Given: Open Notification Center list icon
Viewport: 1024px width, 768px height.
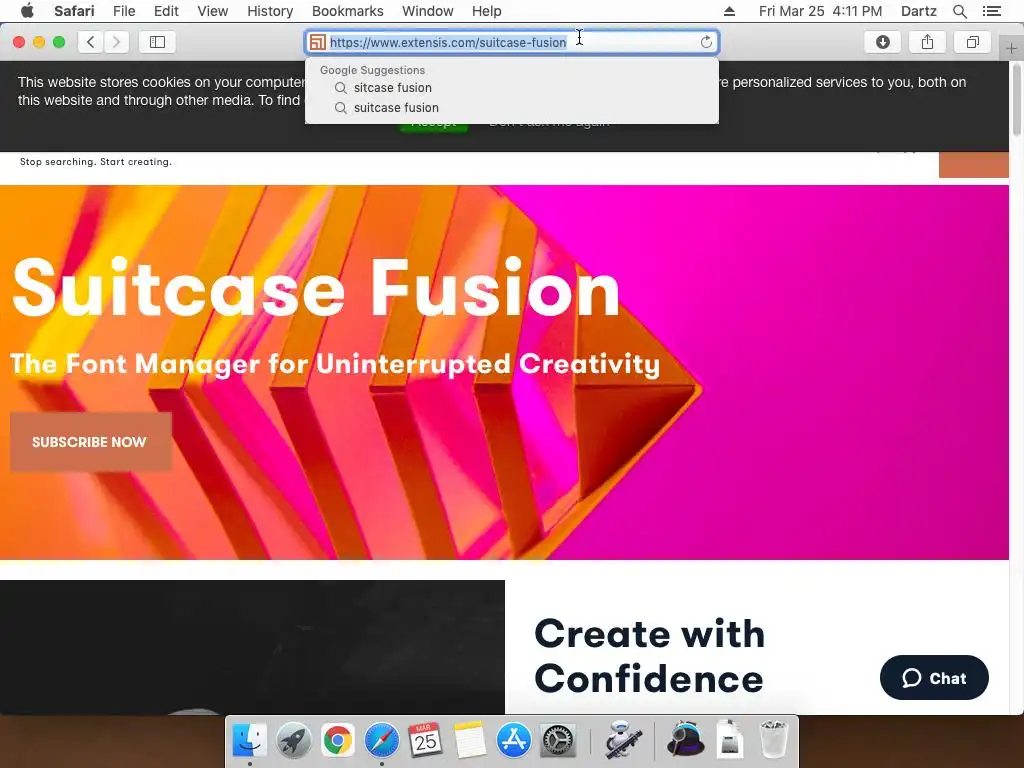Looking at the screenshot, I should click(991, 11).
